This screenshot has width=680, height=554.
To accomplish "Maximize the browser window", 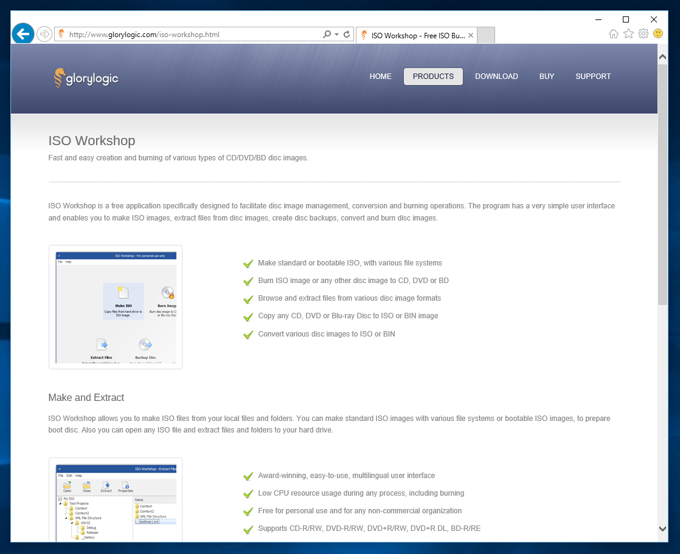I will (626, 20).
